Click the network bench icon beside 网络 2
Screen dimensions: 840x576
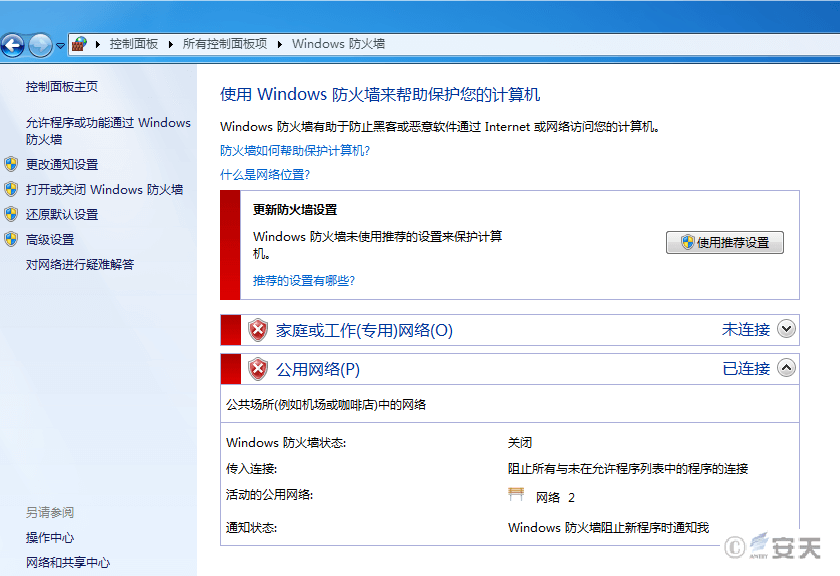[516, 495]
